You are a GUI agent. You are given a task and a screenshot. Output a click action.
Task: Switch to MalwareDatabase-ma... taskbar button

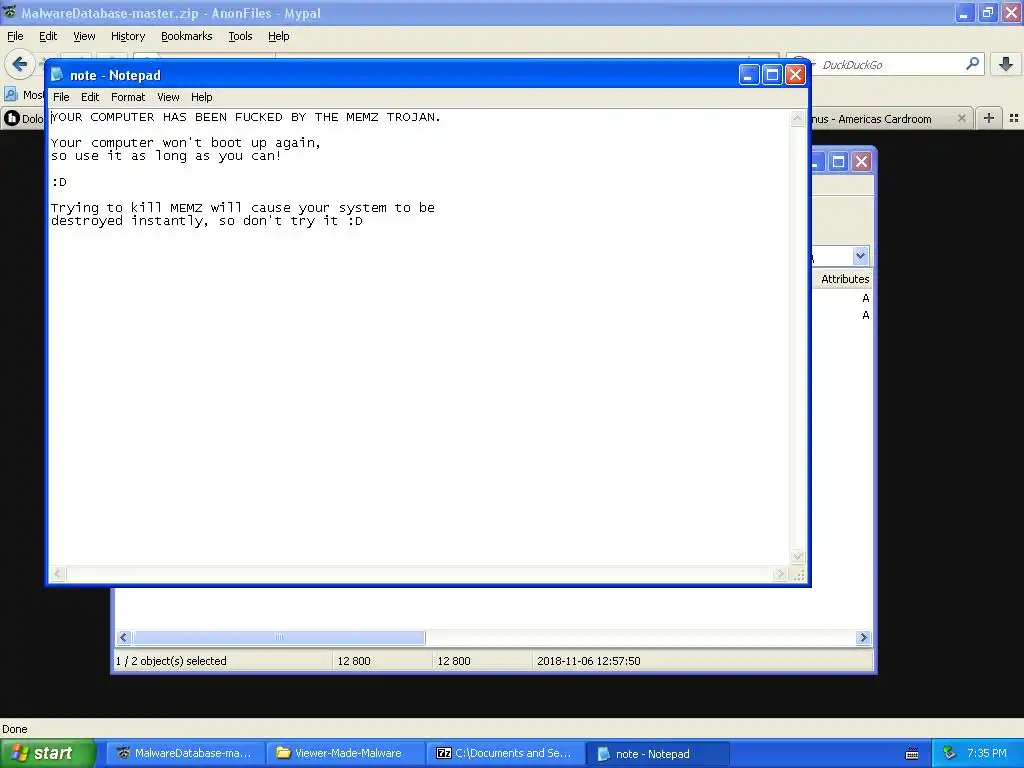point(185,753)
